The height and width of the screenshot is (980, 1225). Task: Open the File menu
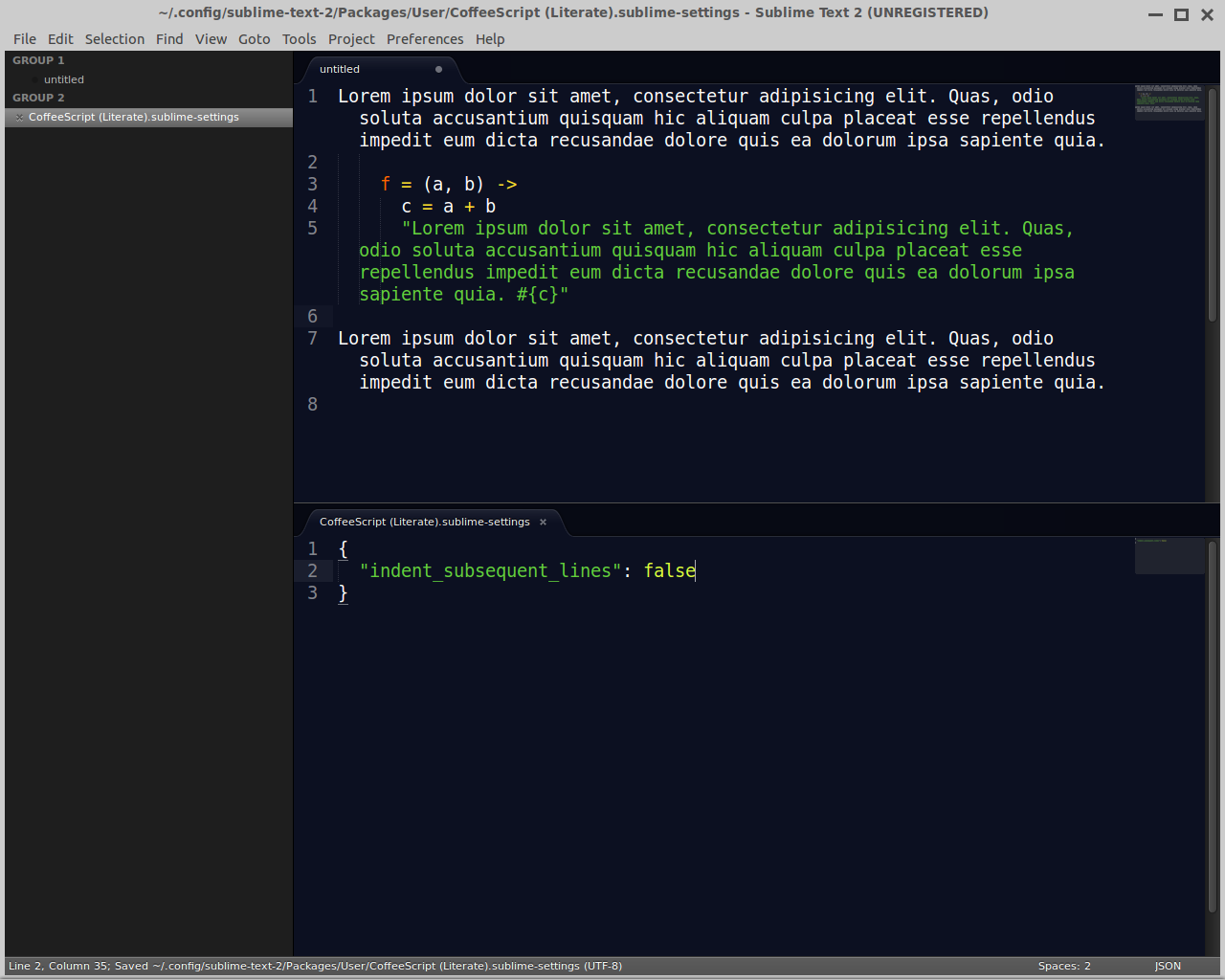click(x=25, y=39)
